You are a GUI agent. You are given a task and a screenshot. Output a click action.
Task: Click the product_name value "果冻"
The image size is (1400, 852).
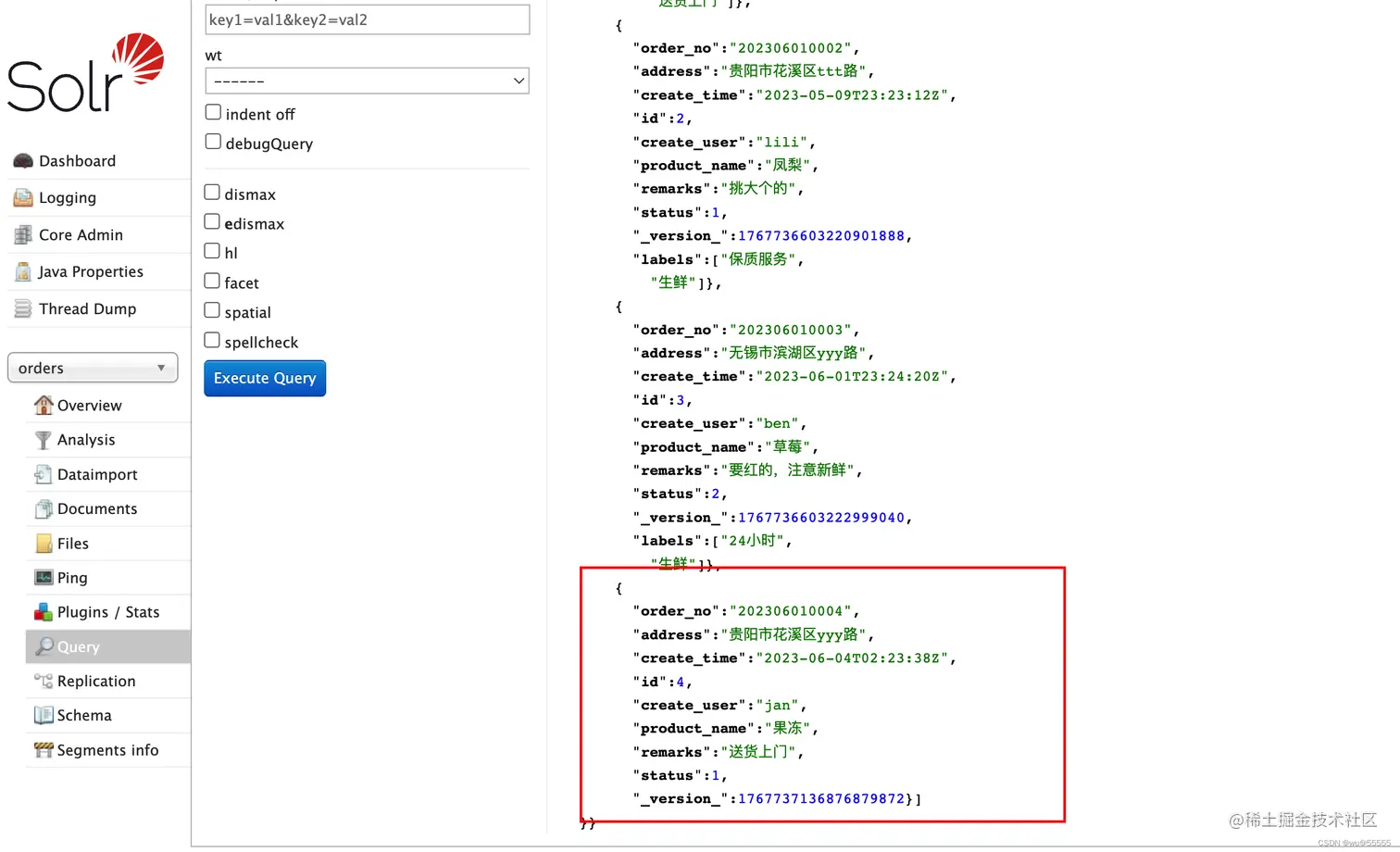tap(788, 729)
